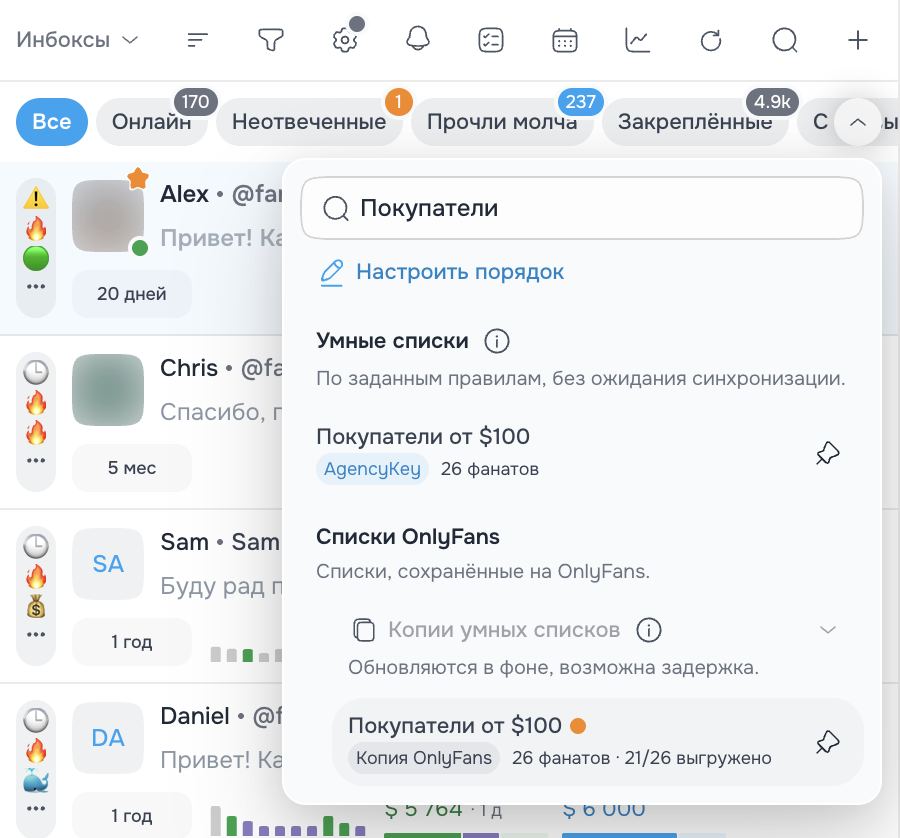Open Chris's avatar
The image size is (900, 838).
pos(108,390)
